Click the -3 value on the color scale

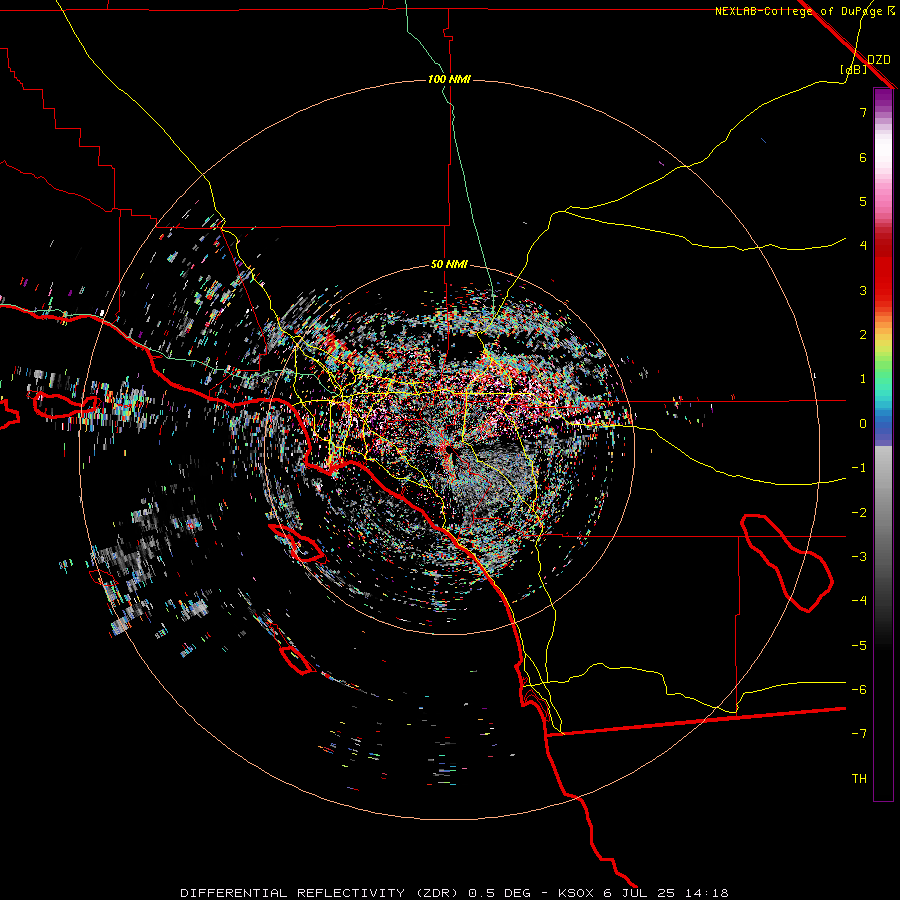coord(859,557)
